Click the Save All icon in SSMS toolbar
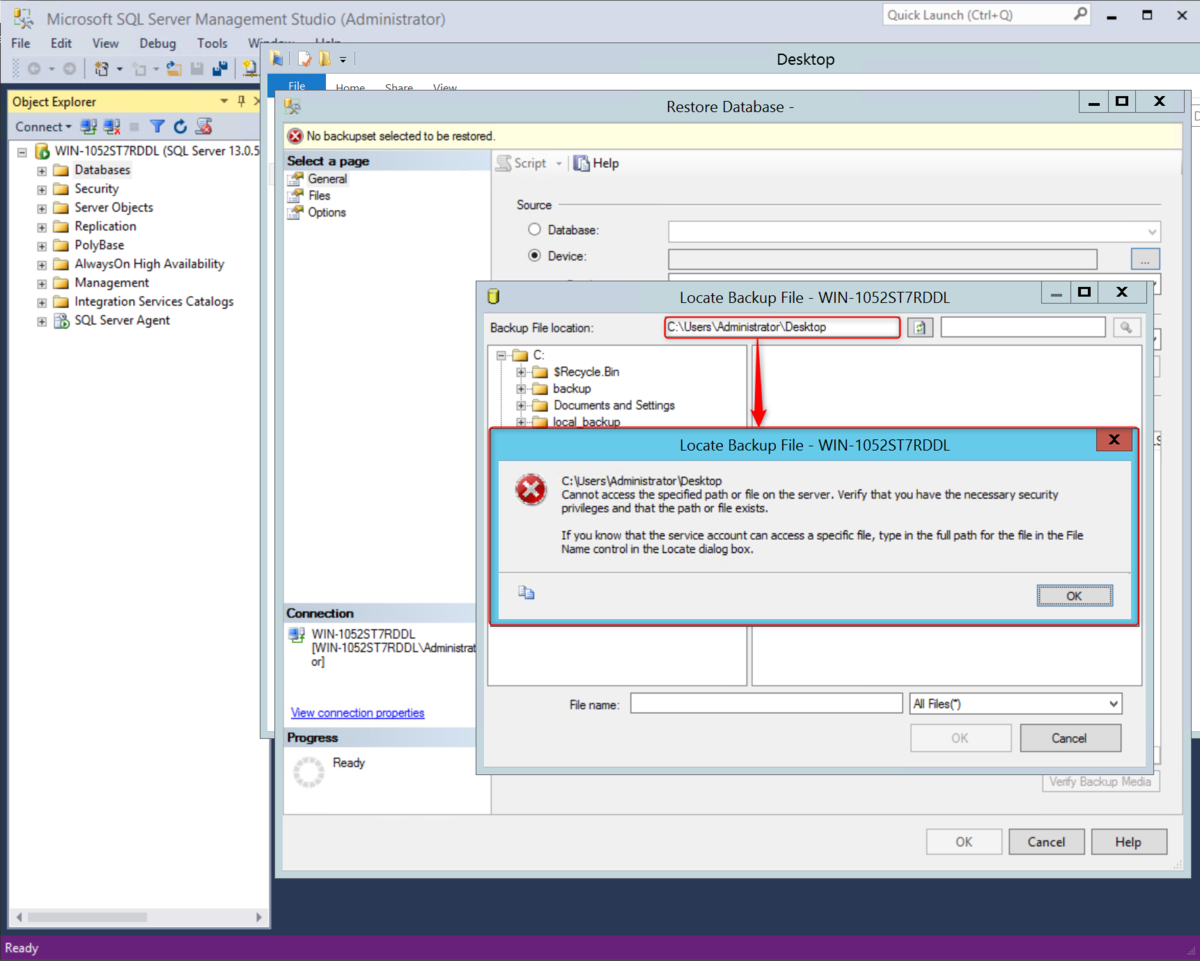 click(219, 69)
